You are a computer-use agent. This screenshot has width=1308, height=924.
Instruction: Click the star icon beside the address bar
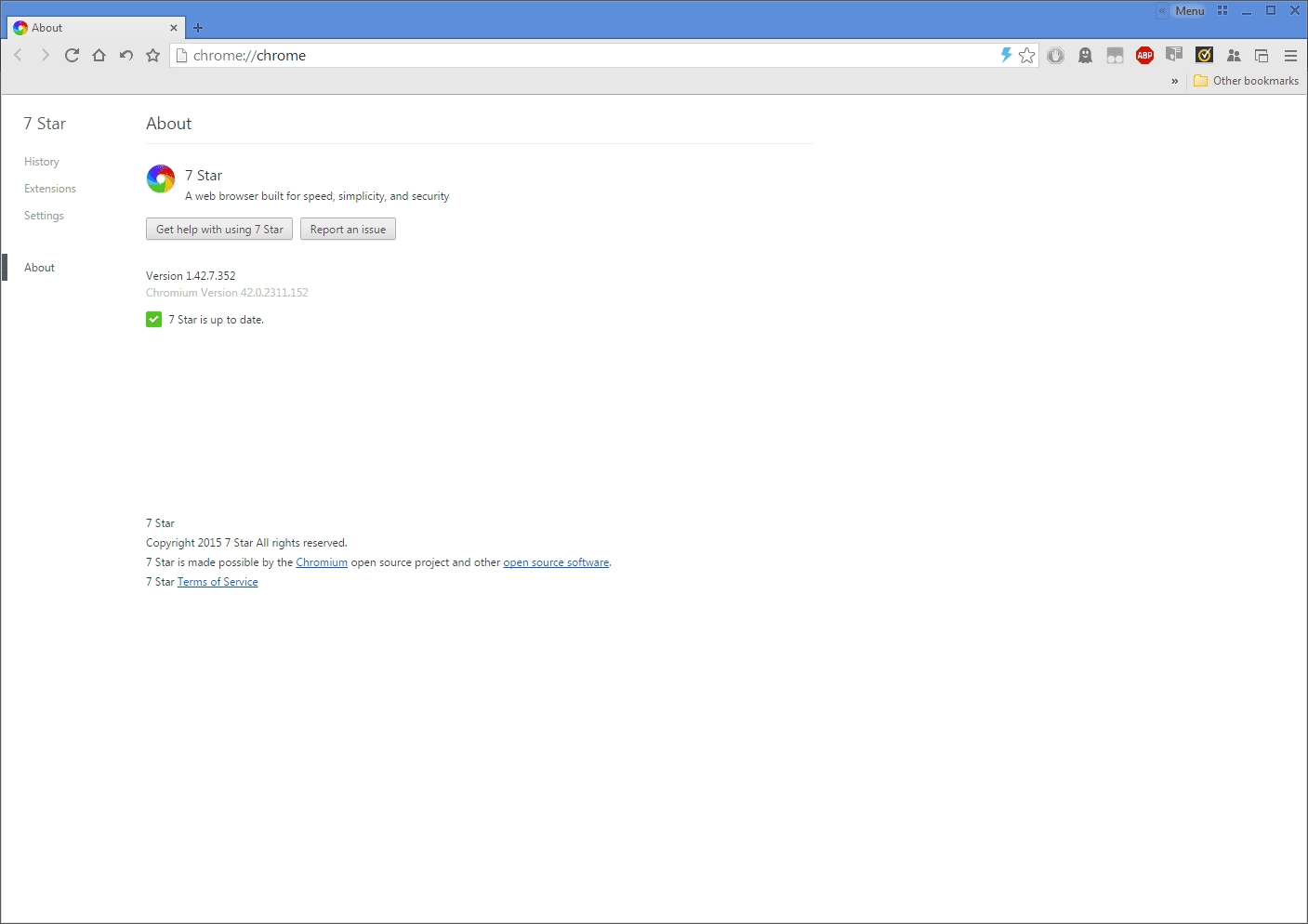point(153,56)
